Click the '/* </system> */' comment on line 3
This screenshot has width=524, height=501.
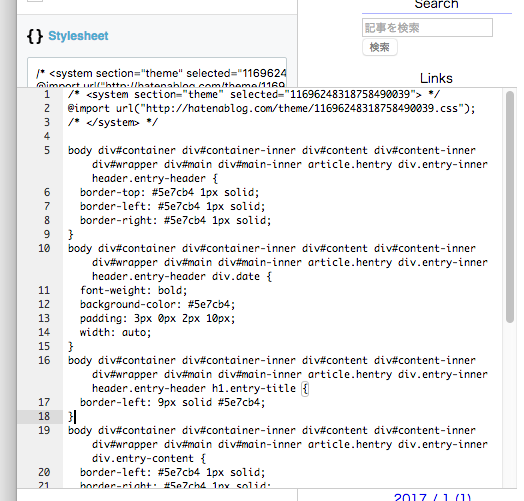[x=113, y=122]
